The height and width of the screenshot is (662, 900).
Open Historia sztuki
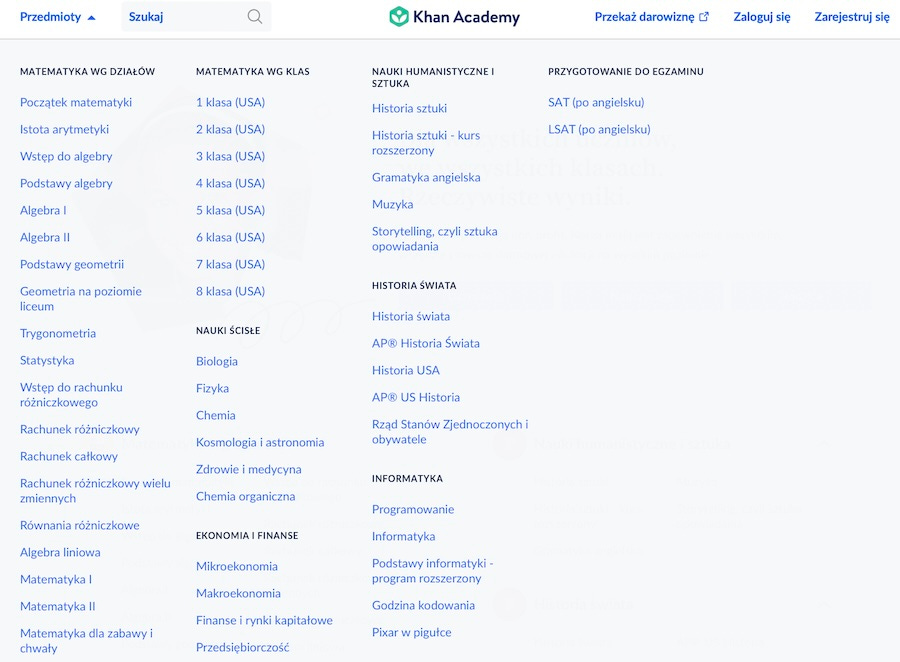click(x=409, y=108)
